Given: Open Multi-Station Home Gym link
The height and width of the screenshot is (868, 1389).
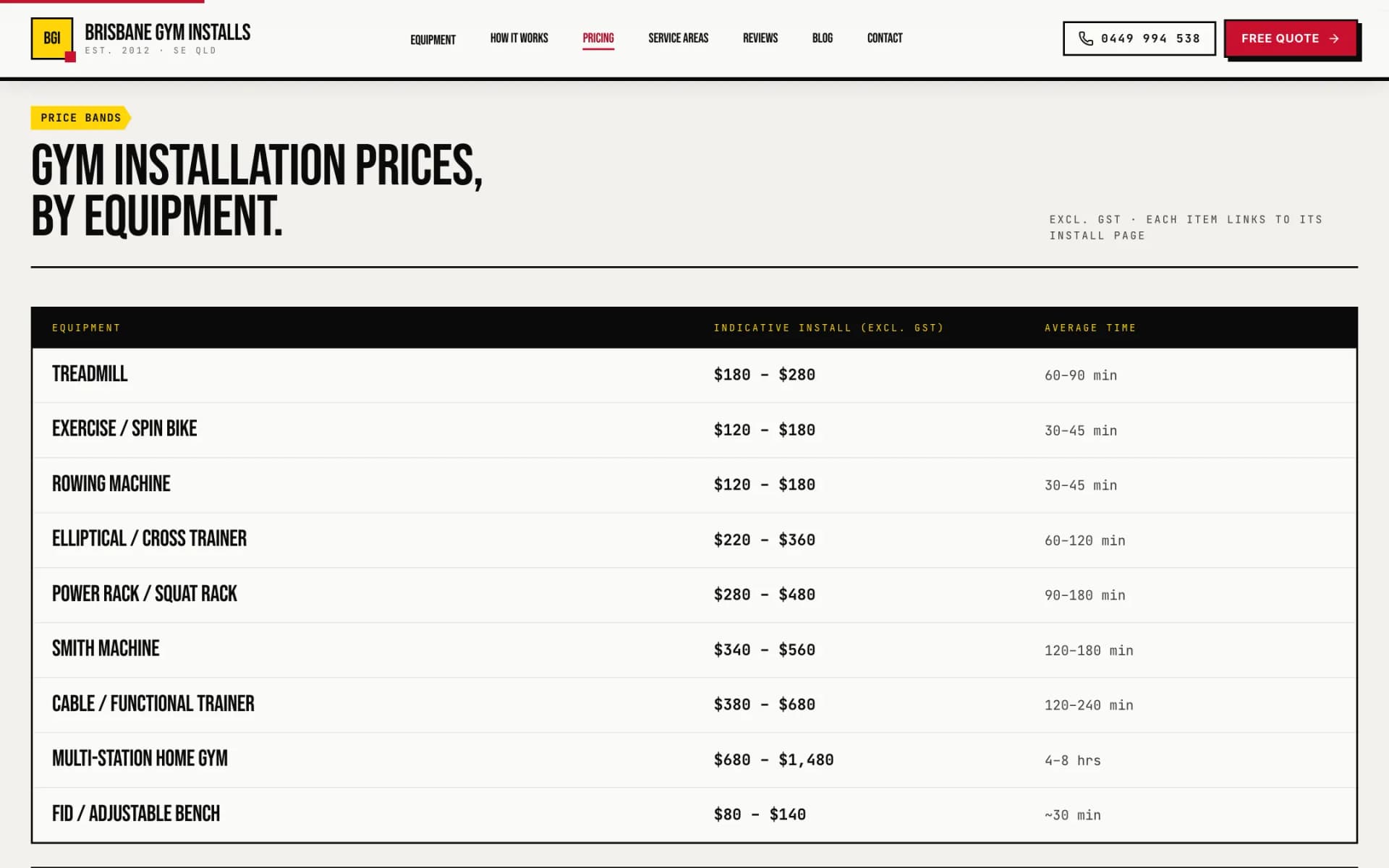Looking at the screenshot, I should coord(140,759).
